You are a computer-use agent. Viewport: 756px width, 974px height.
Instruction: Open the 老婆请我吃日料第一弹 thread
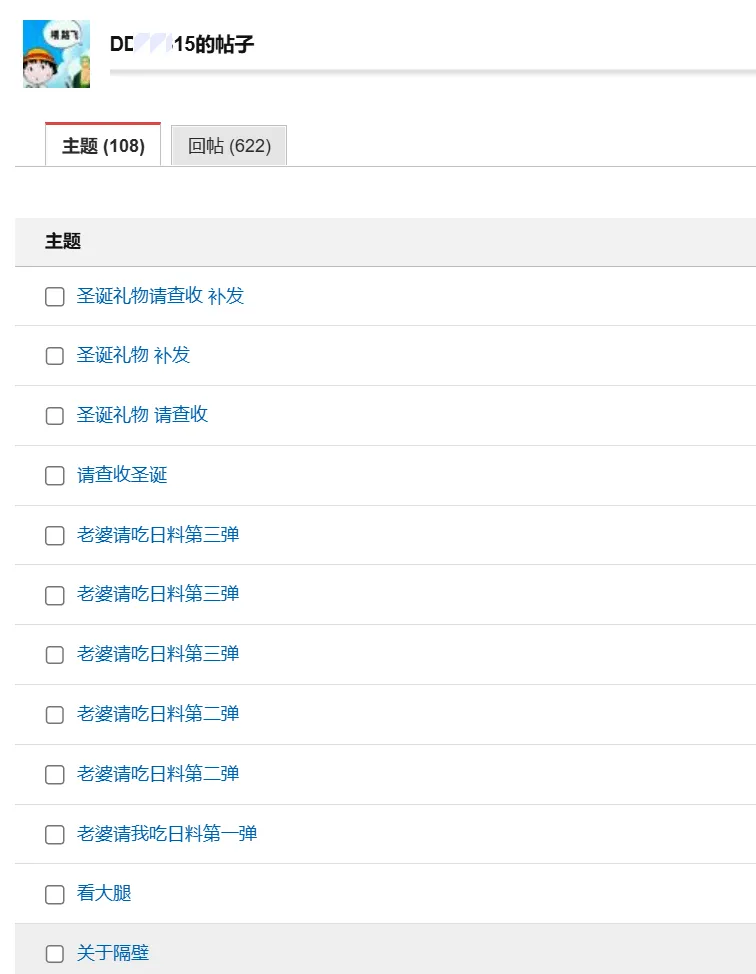(167, 833)
